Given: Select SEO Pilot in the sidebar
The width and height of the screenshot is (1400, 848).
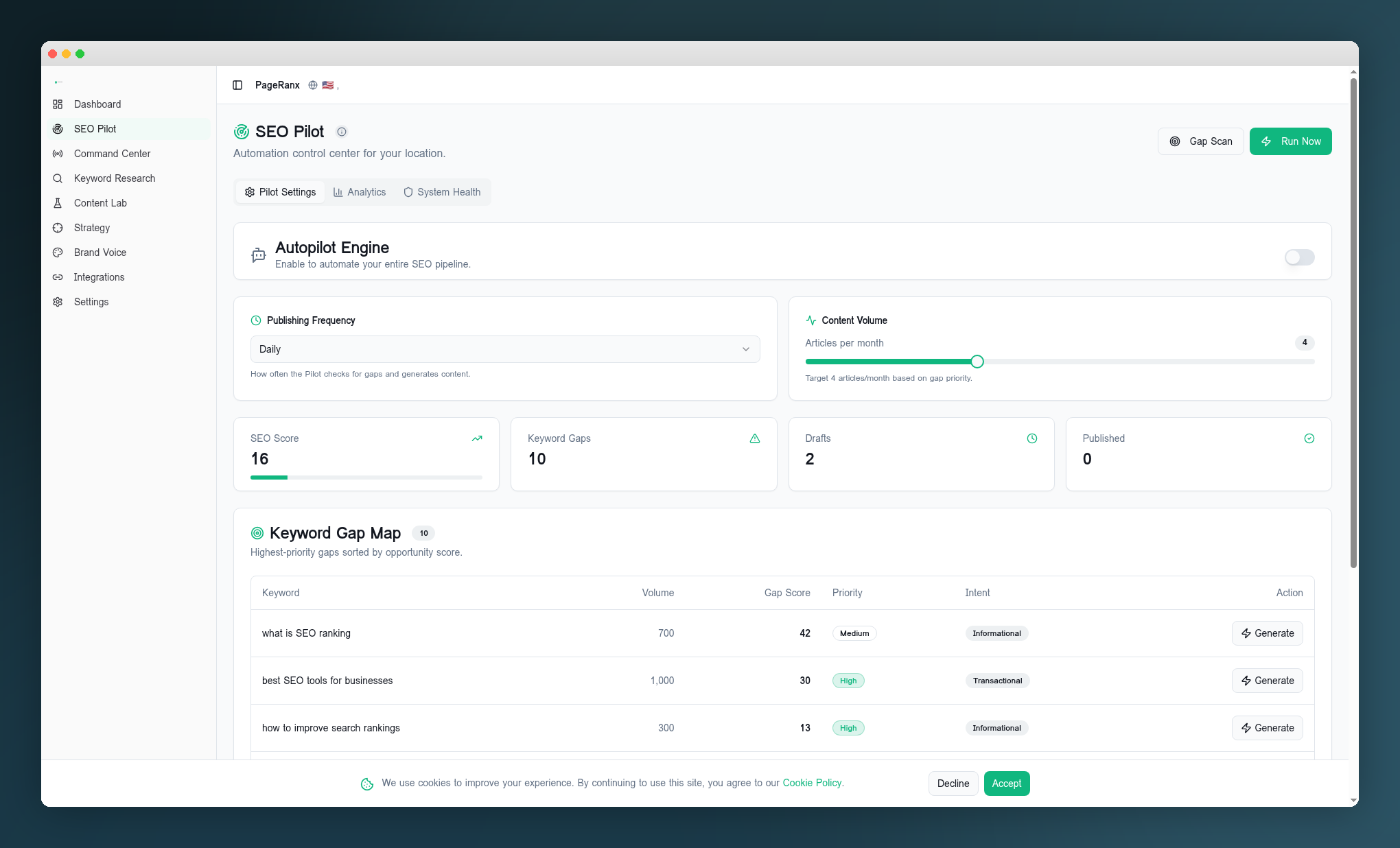Looking at the screenshot, I should pos(95,129).
